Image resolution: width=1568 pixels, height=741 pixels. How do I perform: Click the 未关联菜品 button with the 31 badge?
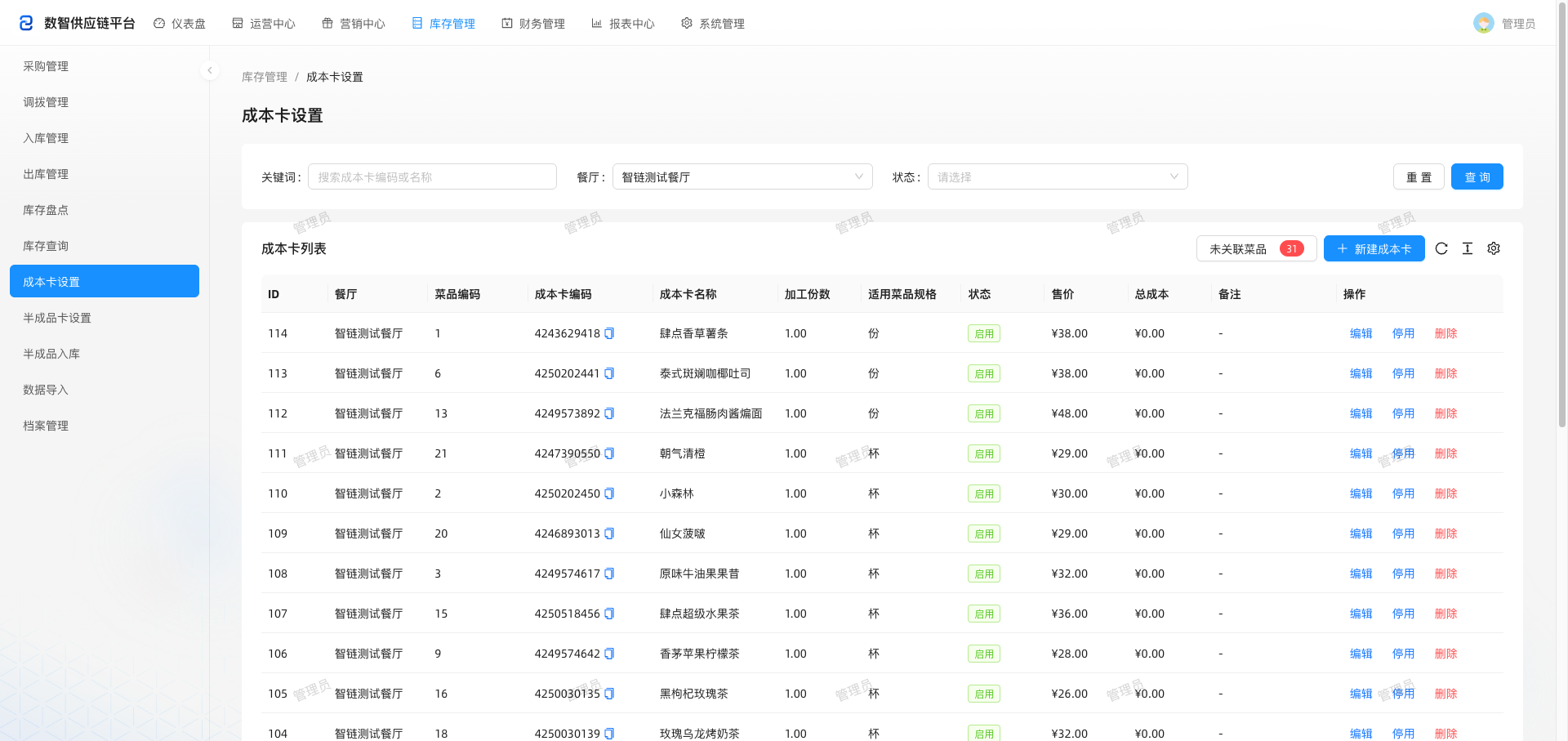coord(1256,248)
